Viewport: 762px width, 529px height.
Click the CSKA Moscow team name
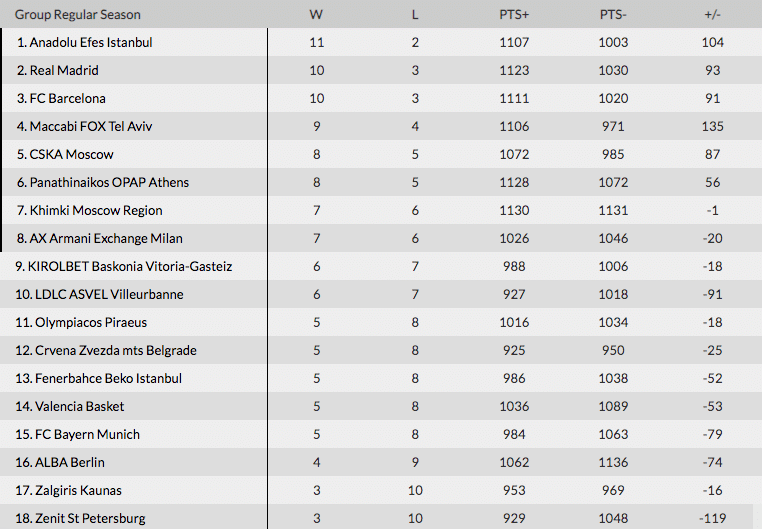click(72, 155)
